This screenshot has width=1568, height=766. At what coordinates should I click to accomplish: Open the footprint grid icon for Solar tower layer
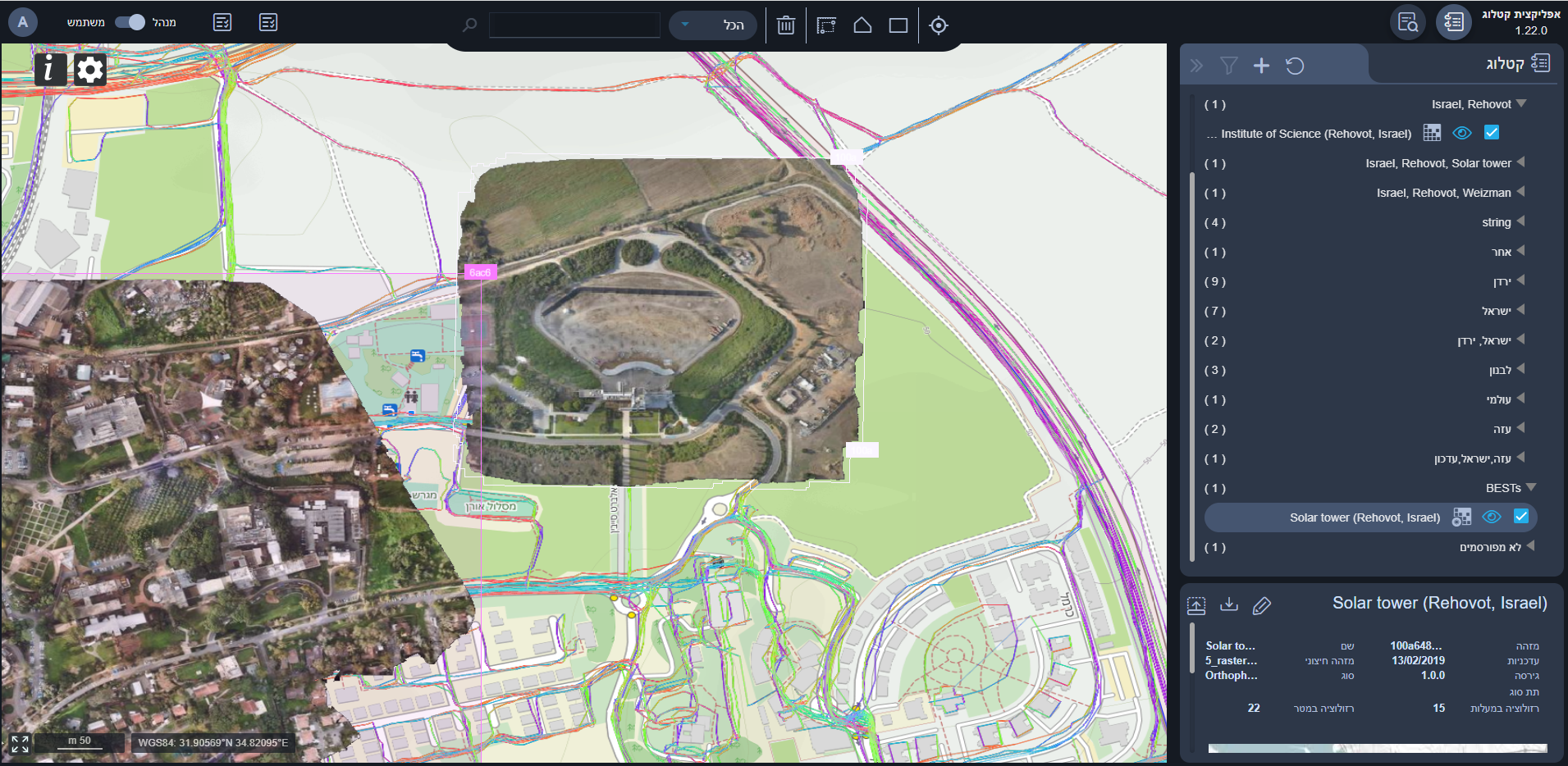click(x=1461, y=517)
